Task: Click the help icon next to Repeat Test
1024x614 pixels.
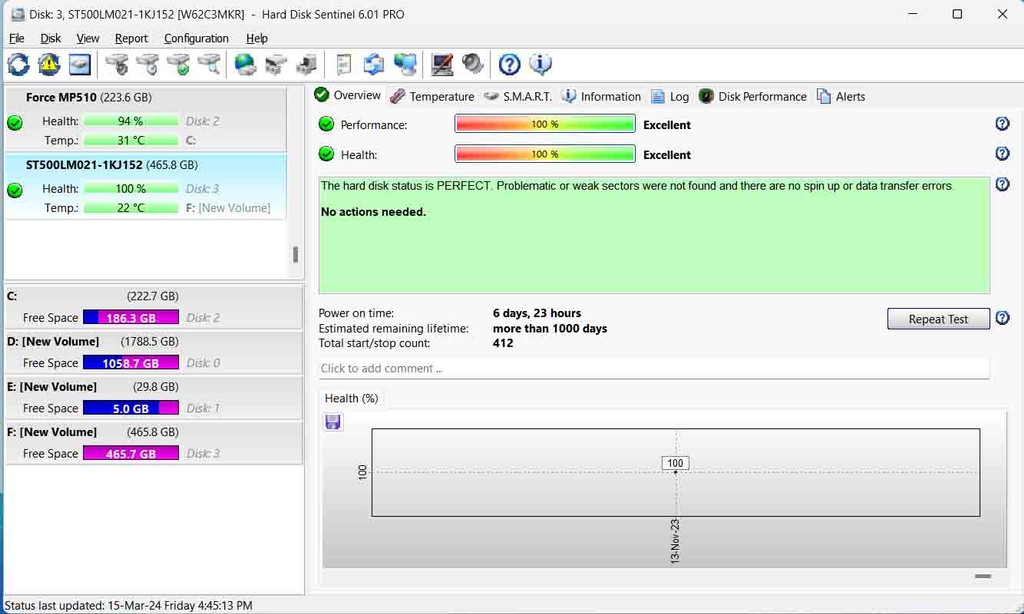Action: point(1002,318)
